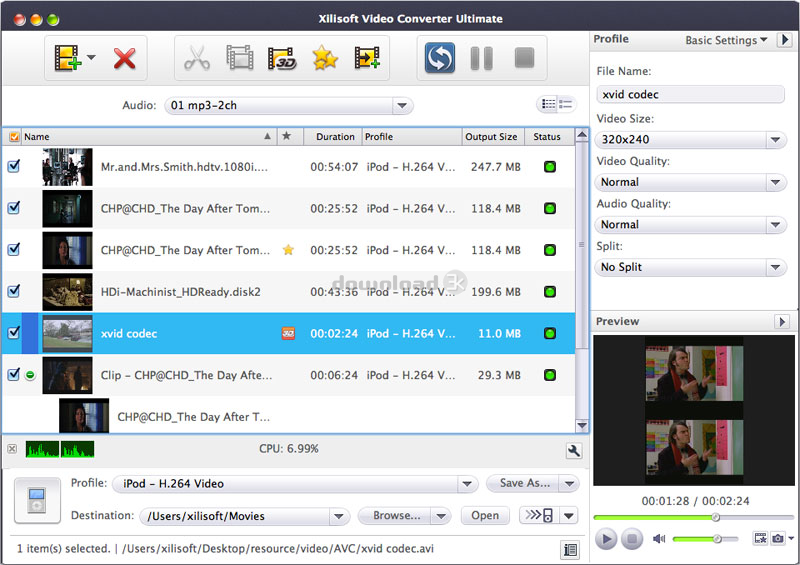This screenshot has width=800, height=565.
Task: Click the preview playback progress slider
Action: pos(693,518)
